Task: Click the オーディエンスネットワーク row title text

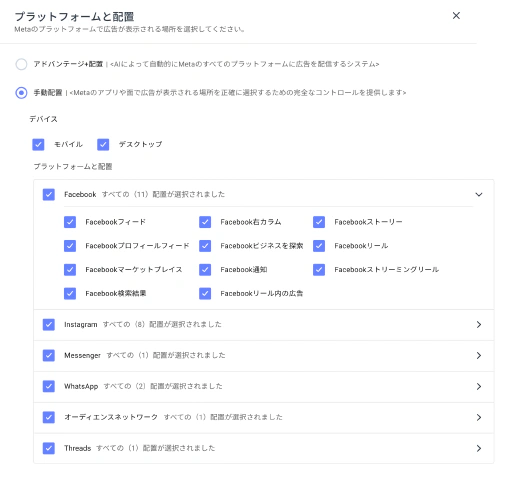Action: point(111,417)
